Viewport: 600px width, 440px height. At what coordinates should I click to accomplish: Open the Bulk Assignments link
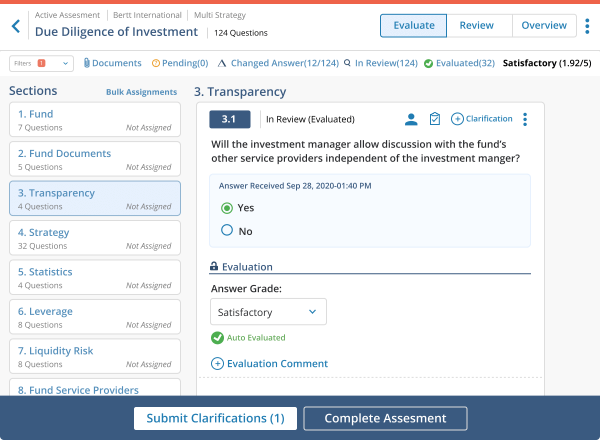(x=141, y=92)
